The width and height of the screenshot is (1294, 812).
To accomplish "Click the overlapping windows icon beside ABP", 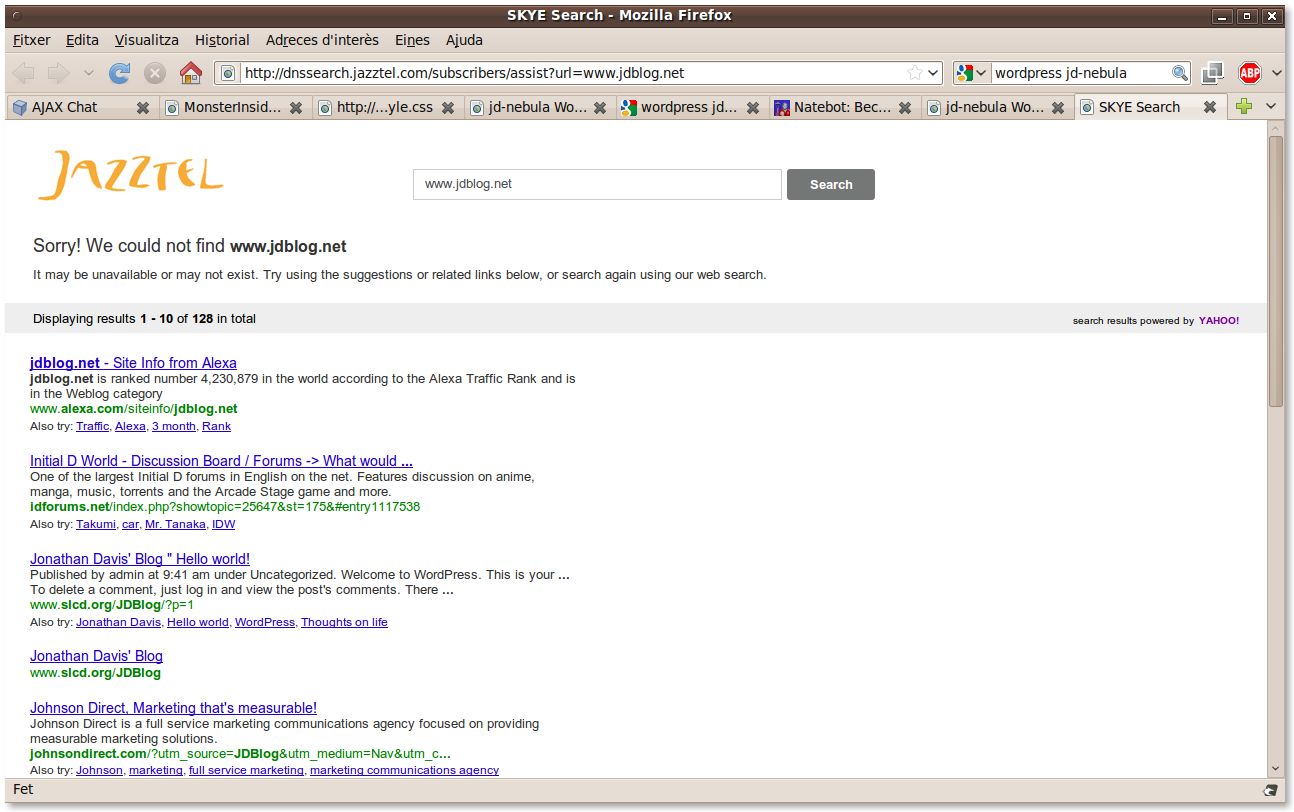I will [x=1213, y=73].
